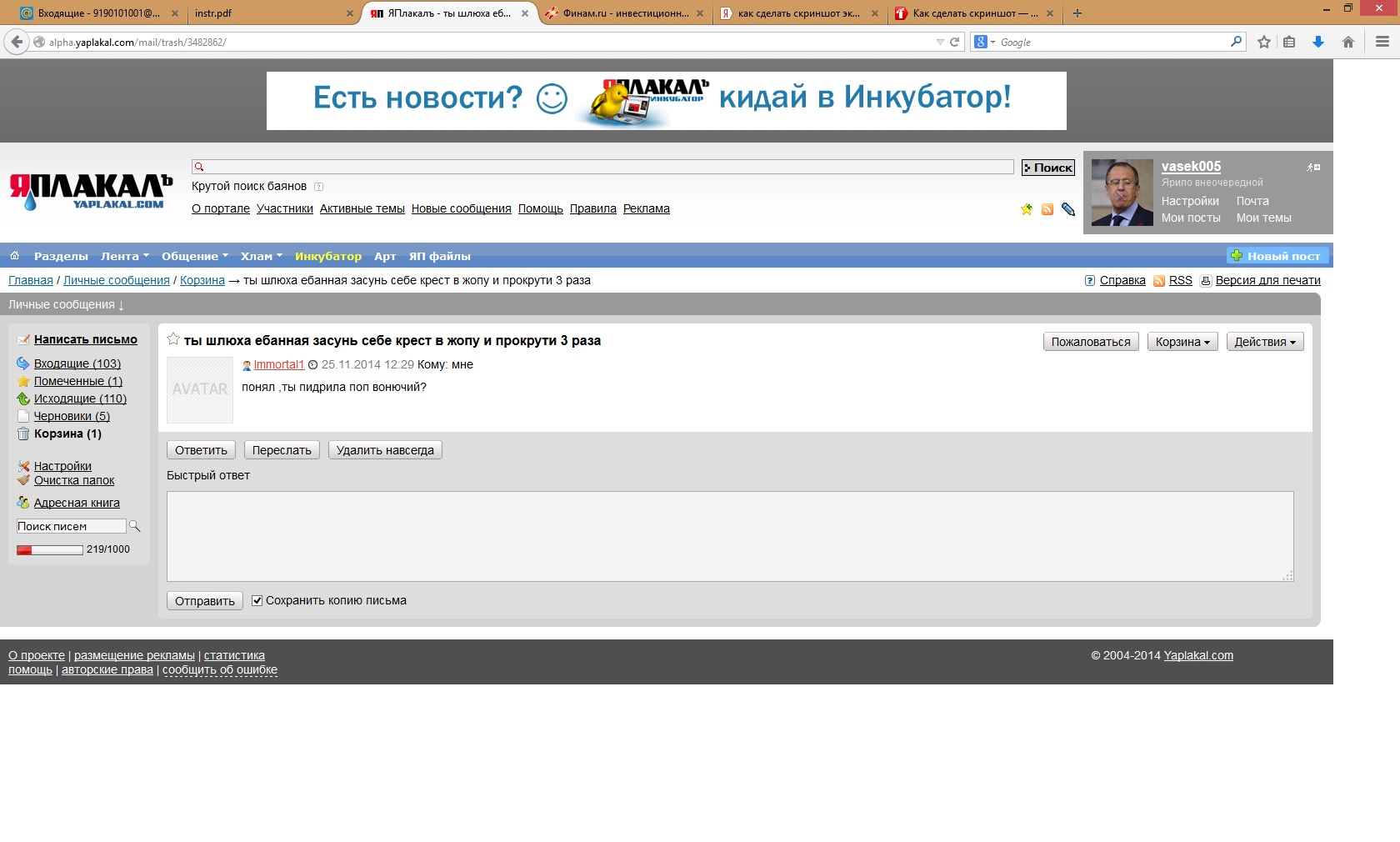Open the search engine selector dropdown
Image resolution: width=1400 pixels, height=842 pixels.
[985, 42]
